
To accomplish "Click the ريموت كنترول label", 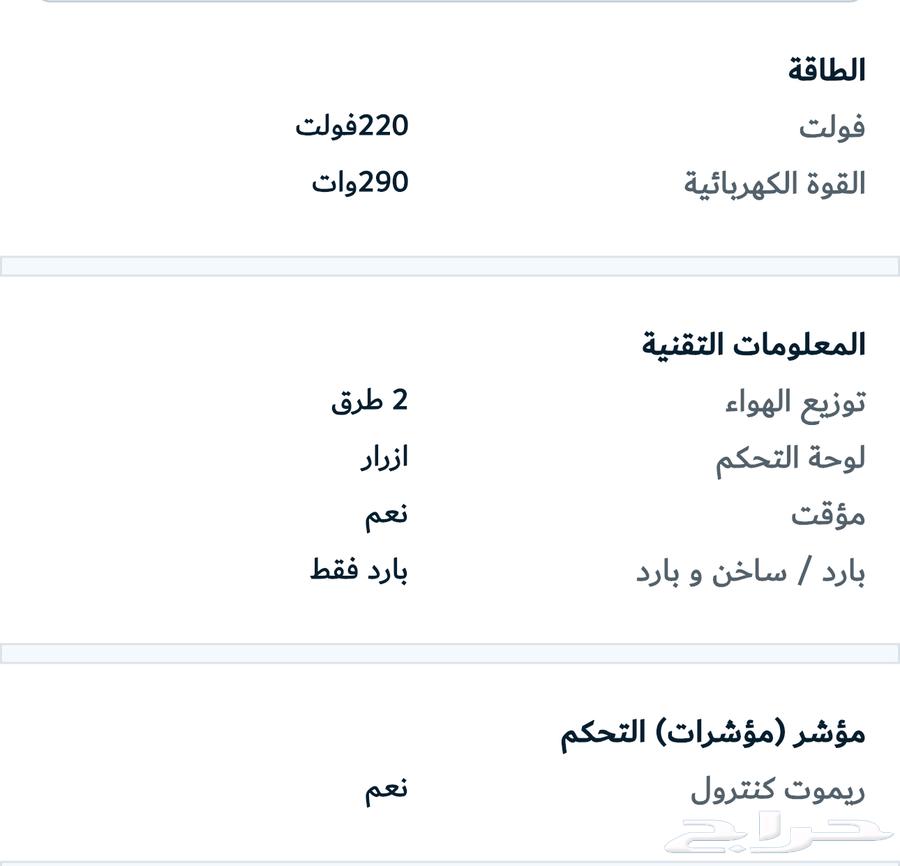I will (778, 790).
